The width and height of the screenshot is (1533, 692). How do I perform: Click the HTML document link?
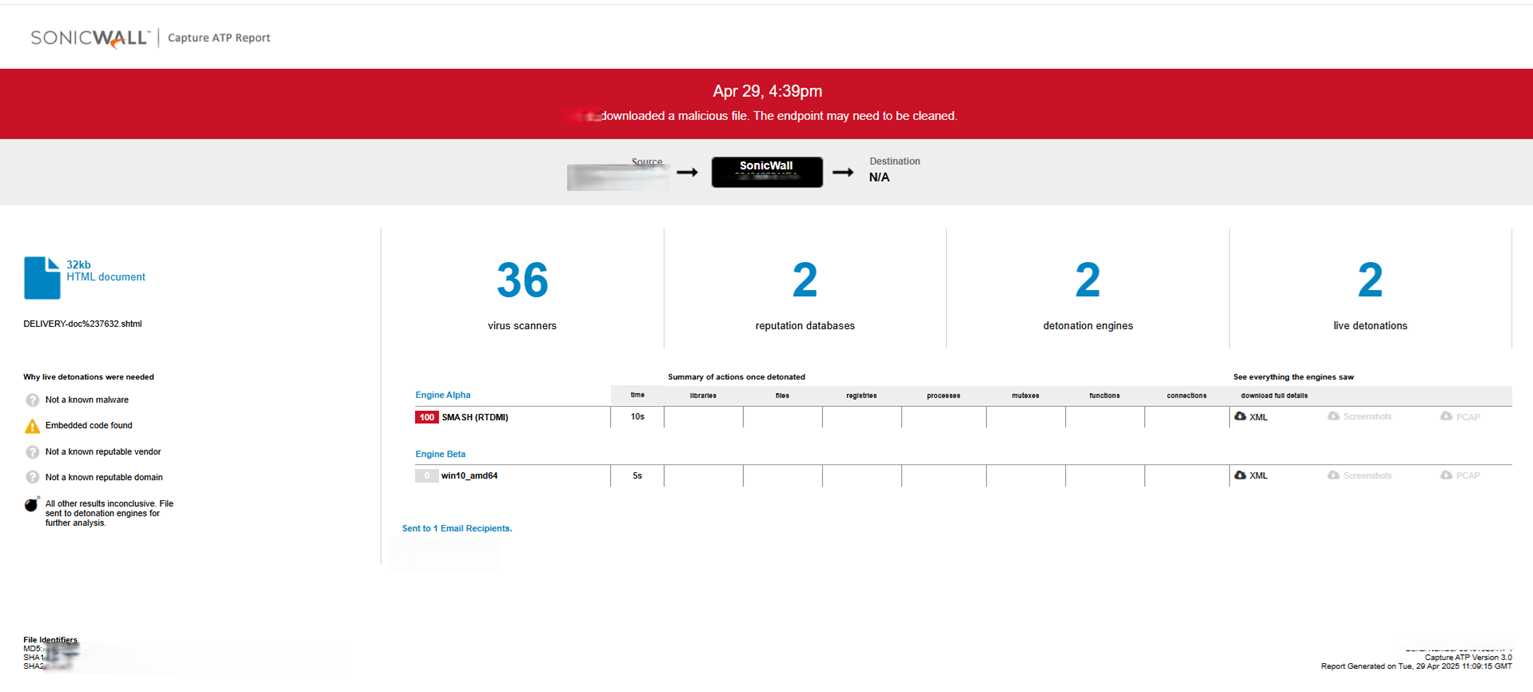[106, 277]
